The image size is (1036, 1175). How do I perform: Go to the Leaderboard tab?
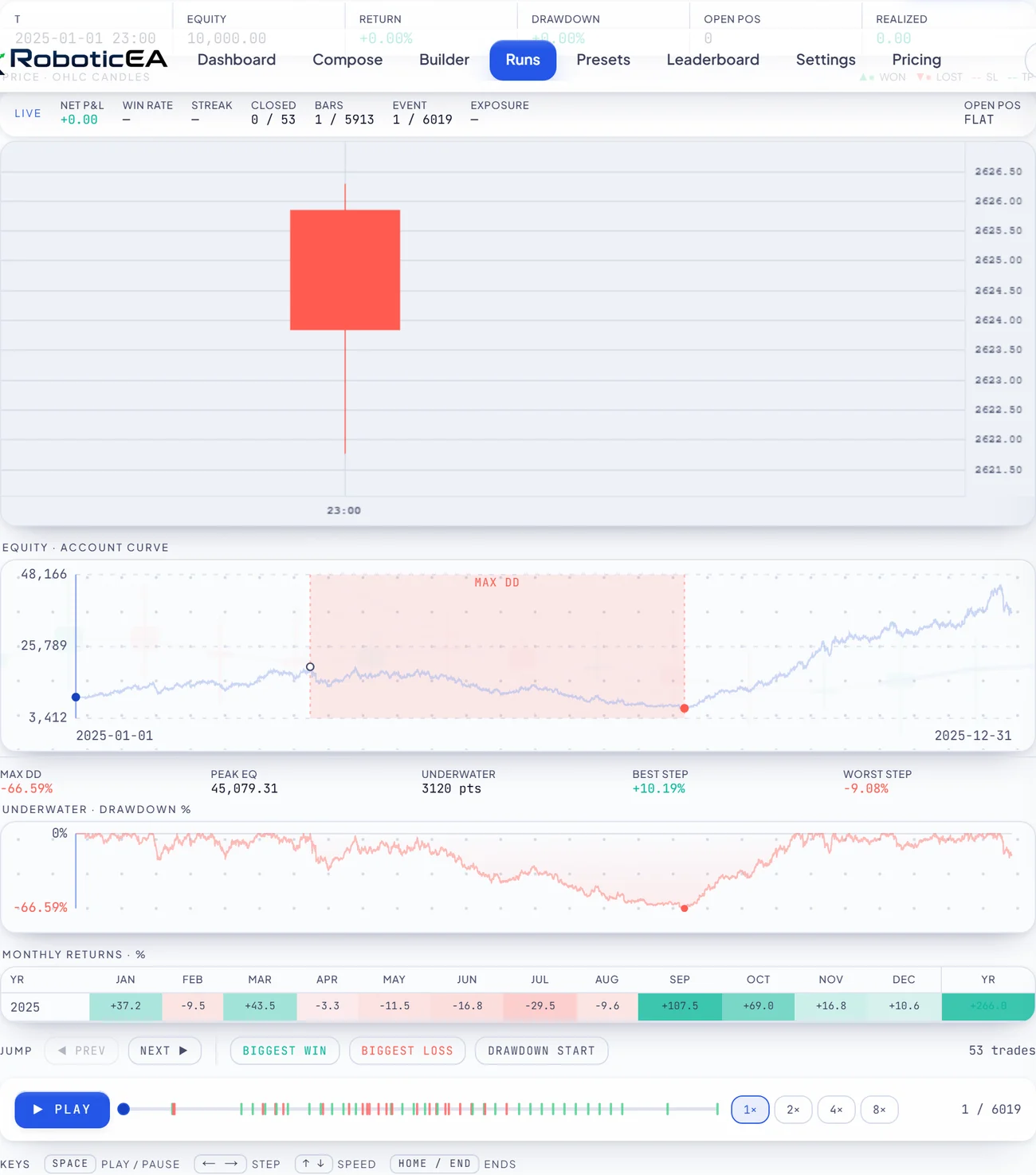713,60
